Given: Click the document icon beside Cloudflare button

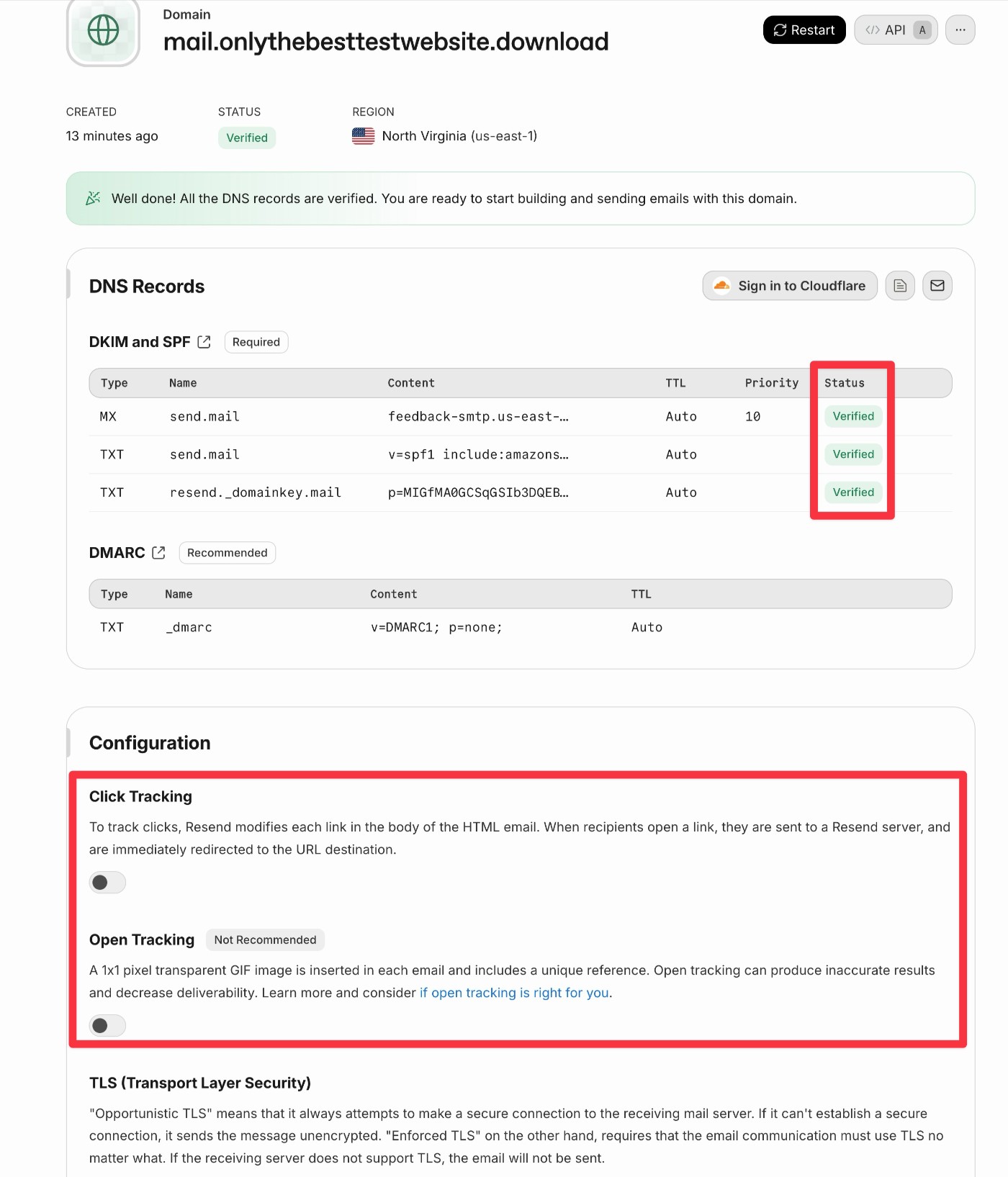Looking at the screenshot, I should tap(900, 286).
